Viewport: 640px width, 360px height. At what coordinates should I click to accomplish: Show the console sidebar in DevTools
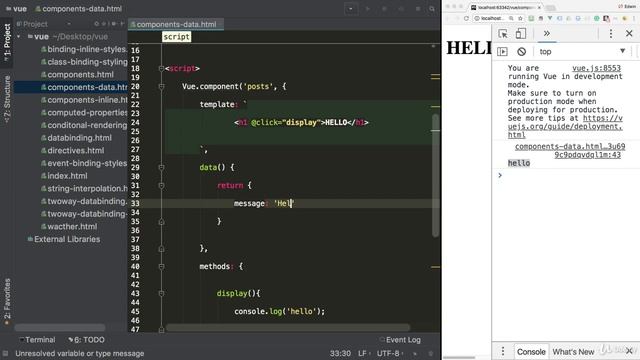coord(502,51)
